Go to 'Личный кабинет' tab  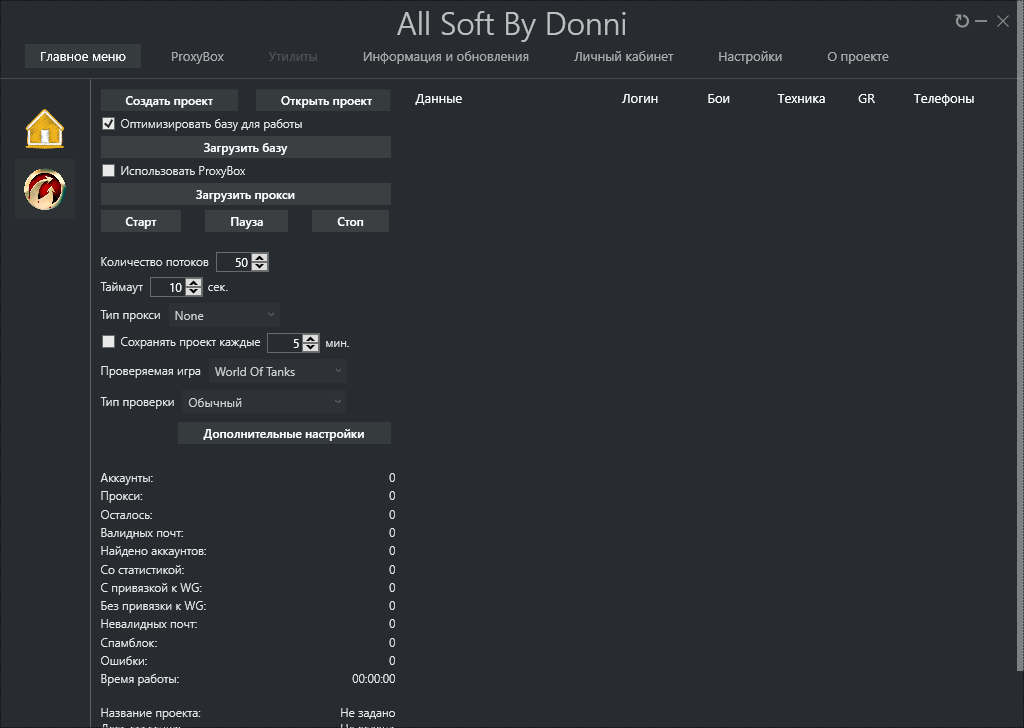(x=623, y=57)
